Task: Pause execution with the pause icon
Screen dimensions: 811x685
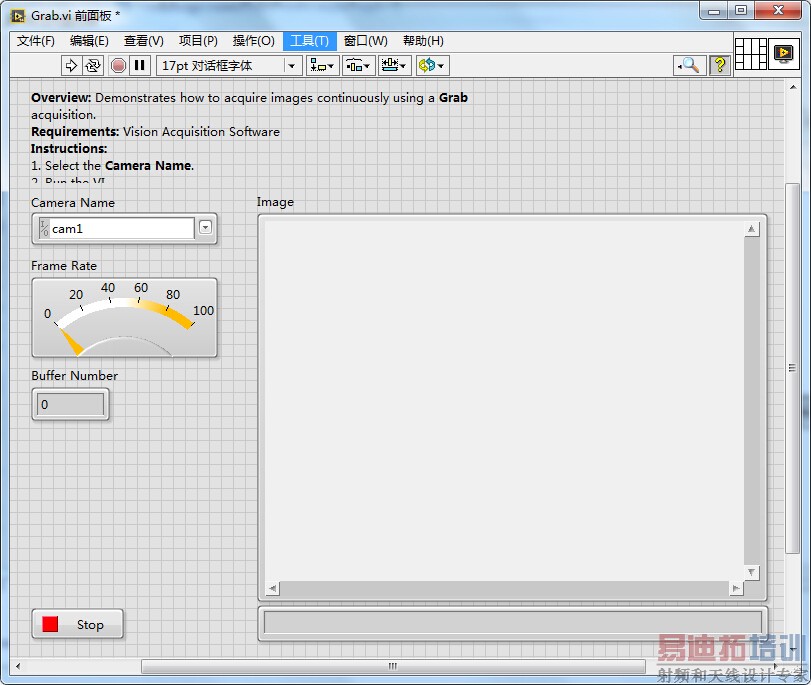Action: coord(140,66)
